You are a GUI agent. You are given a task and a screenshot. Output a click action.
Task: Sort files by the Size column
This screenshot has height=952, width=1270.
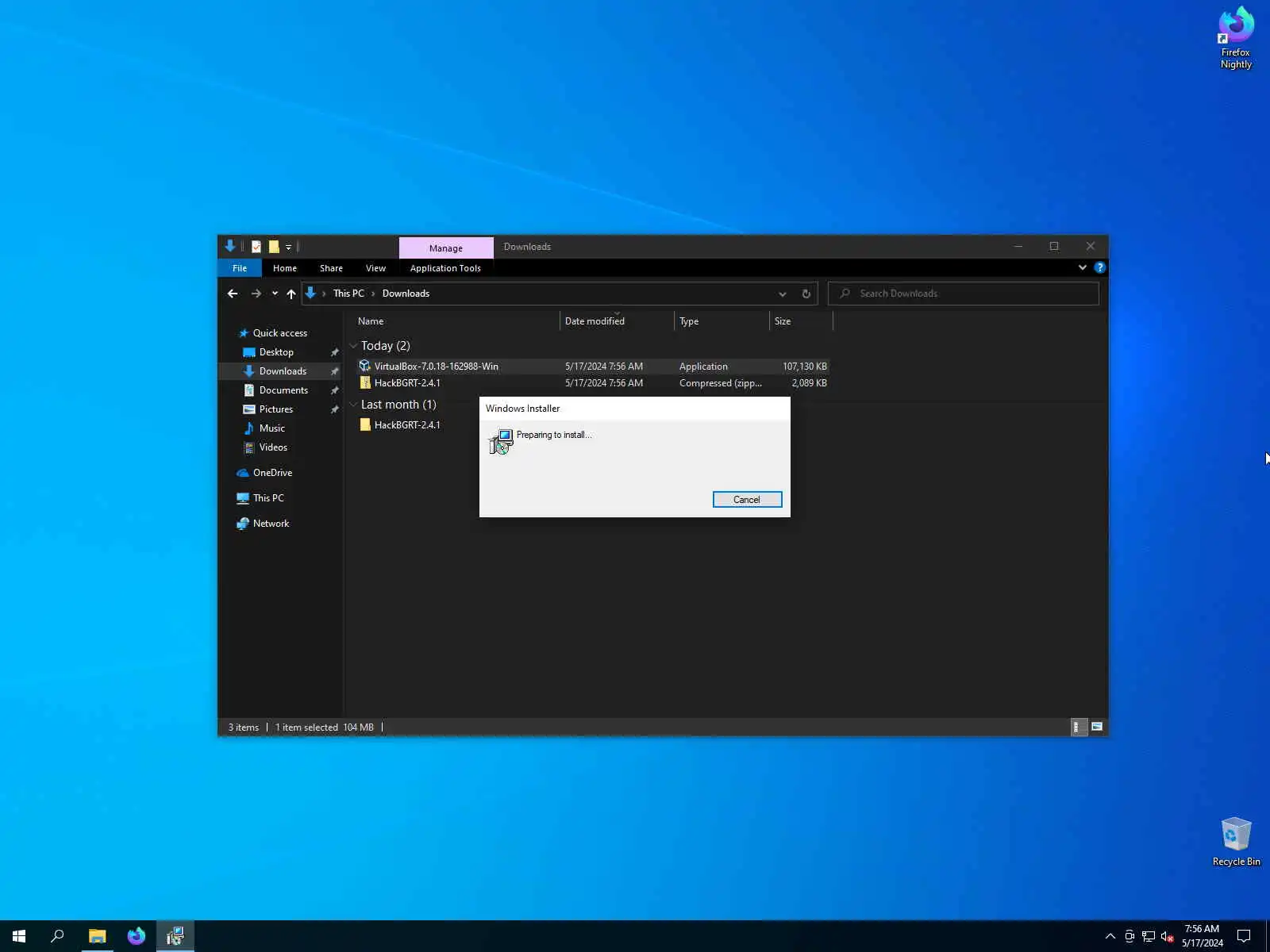pyautogui.click(x=801, y=321)
